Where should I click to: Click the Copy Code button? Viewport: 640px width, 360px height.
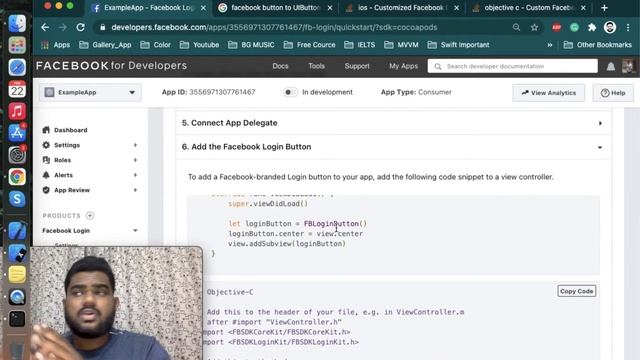pyautogui.click(x=576, y=291)
